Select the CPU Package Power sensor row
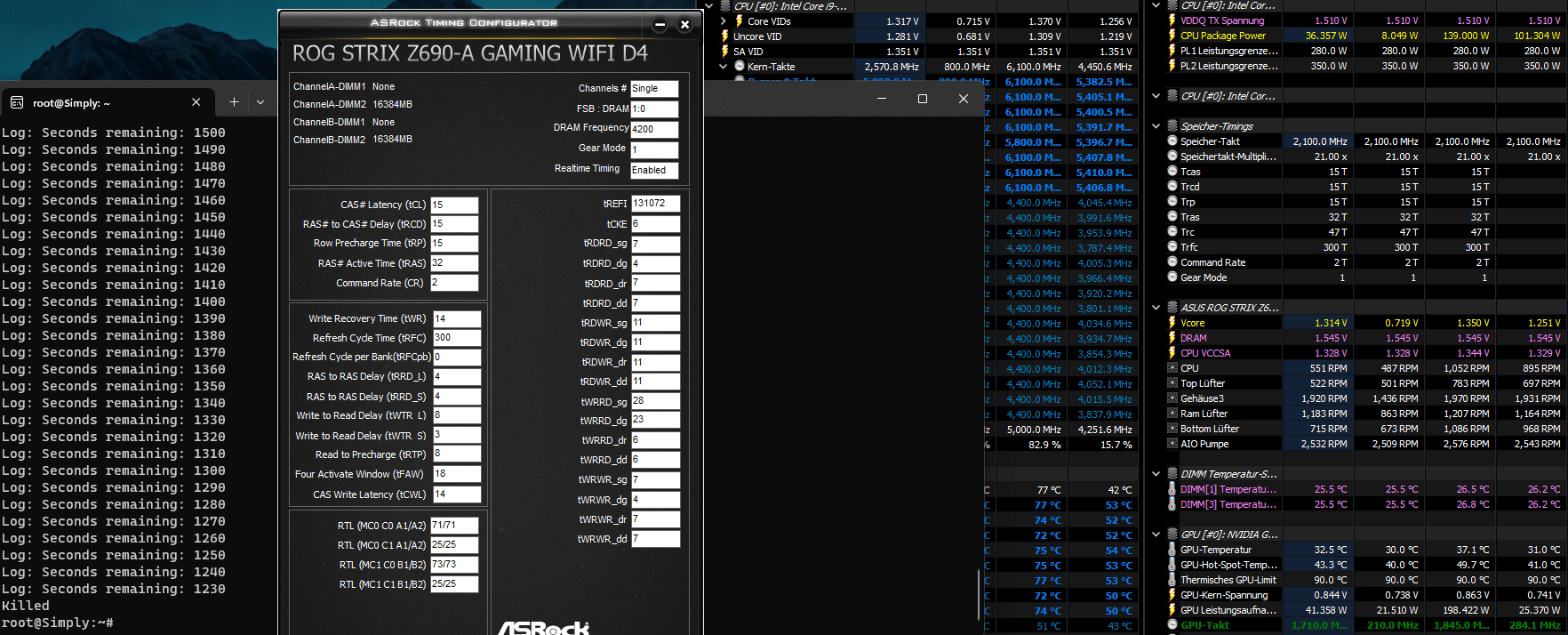 tap(1364, 36)
